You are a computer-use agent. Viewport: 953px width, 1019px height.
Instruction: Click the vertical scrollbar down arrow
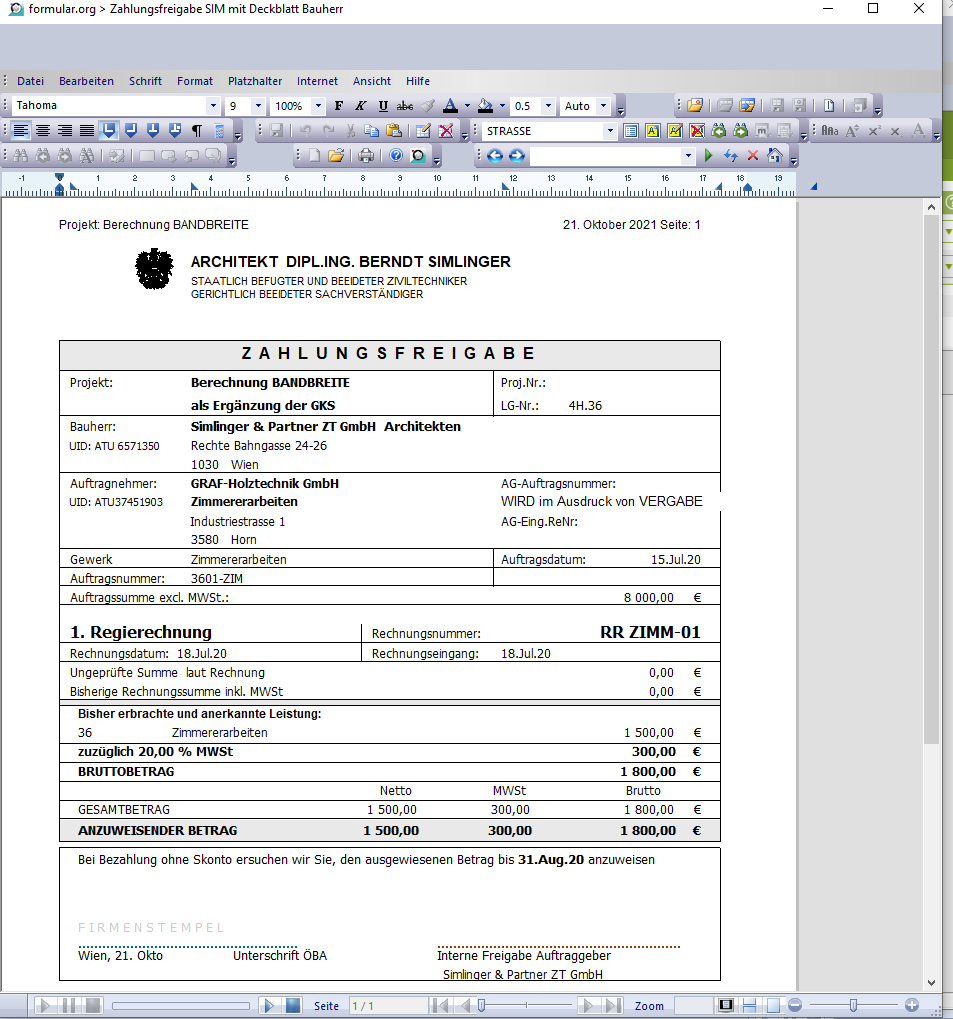click(x=932, y=983)
